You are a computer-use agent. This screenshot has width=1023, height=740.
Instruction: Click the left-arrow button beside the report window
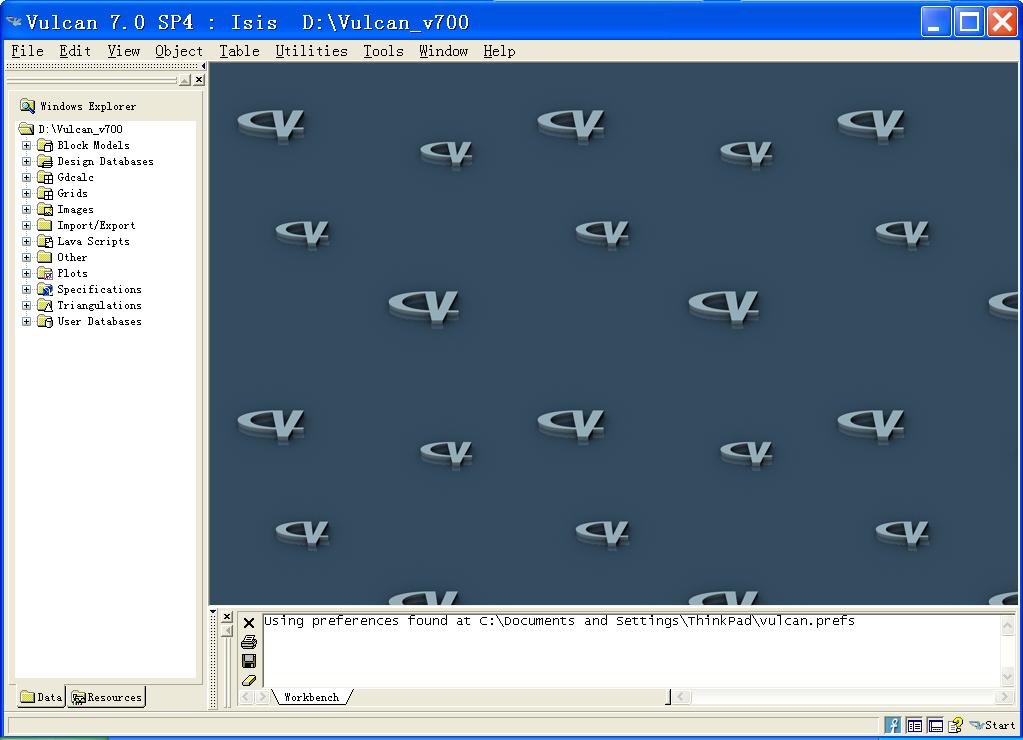[226, 631]
